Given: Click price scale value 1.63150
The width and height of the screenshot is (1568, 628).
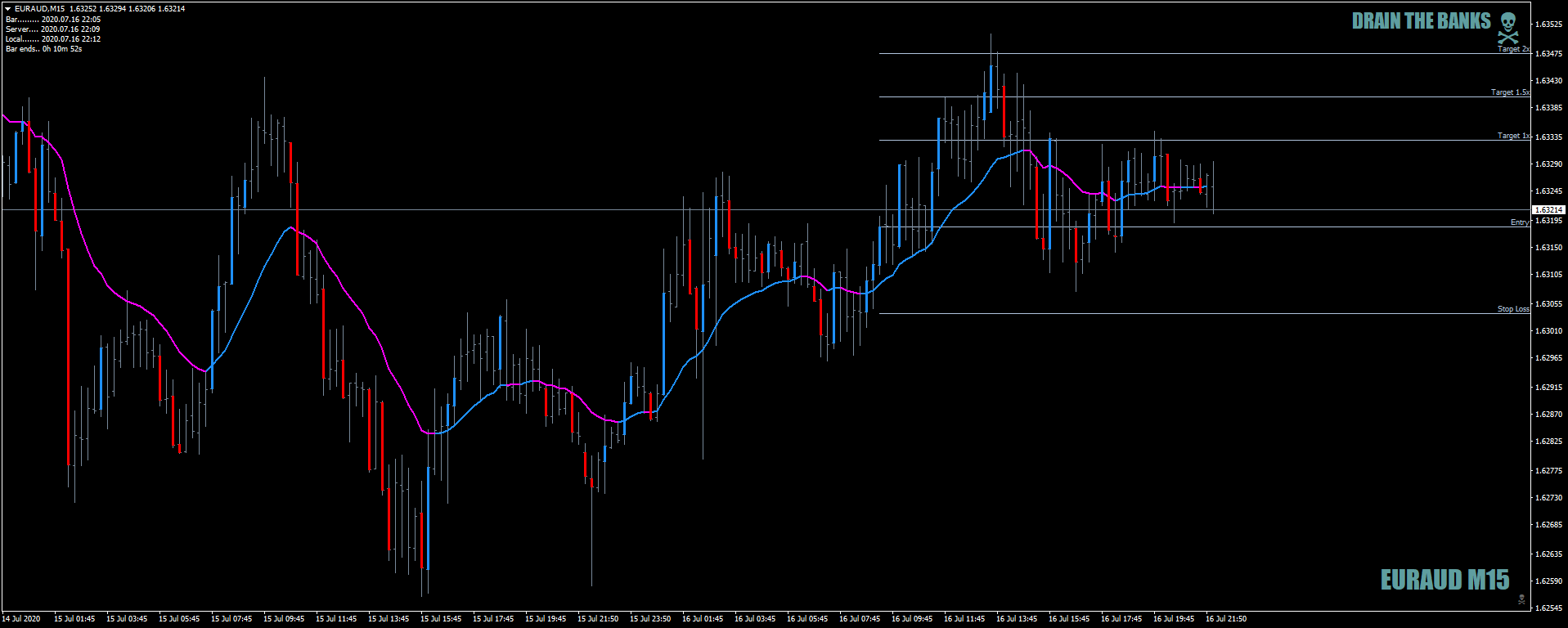Looking at the screenshot, I should (x=1549, y=248).
